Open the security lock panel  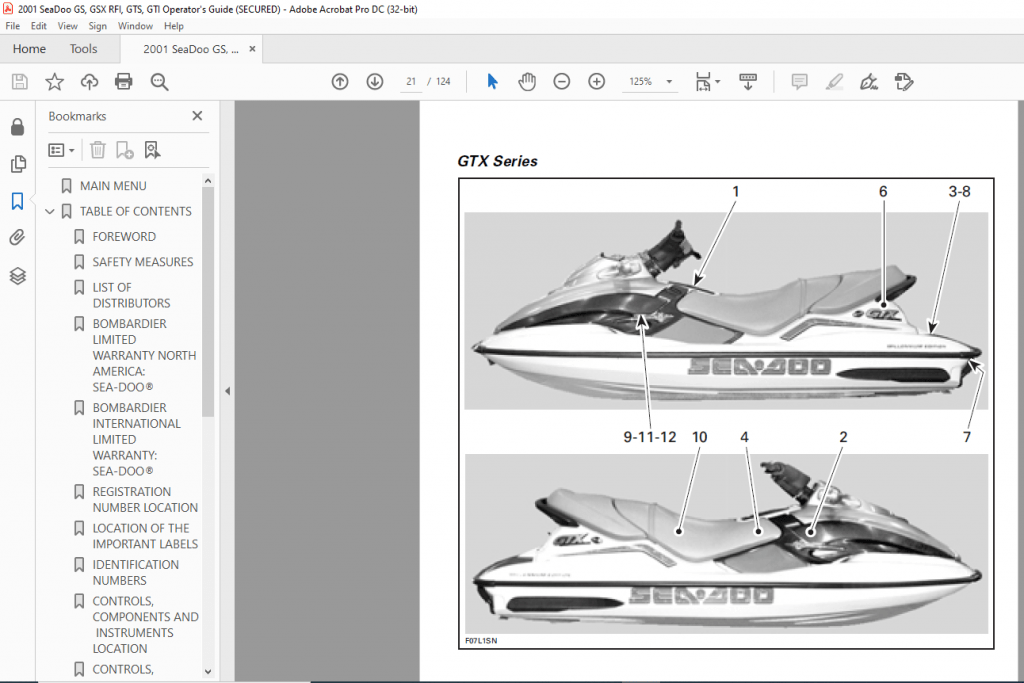tap(18, 127)
